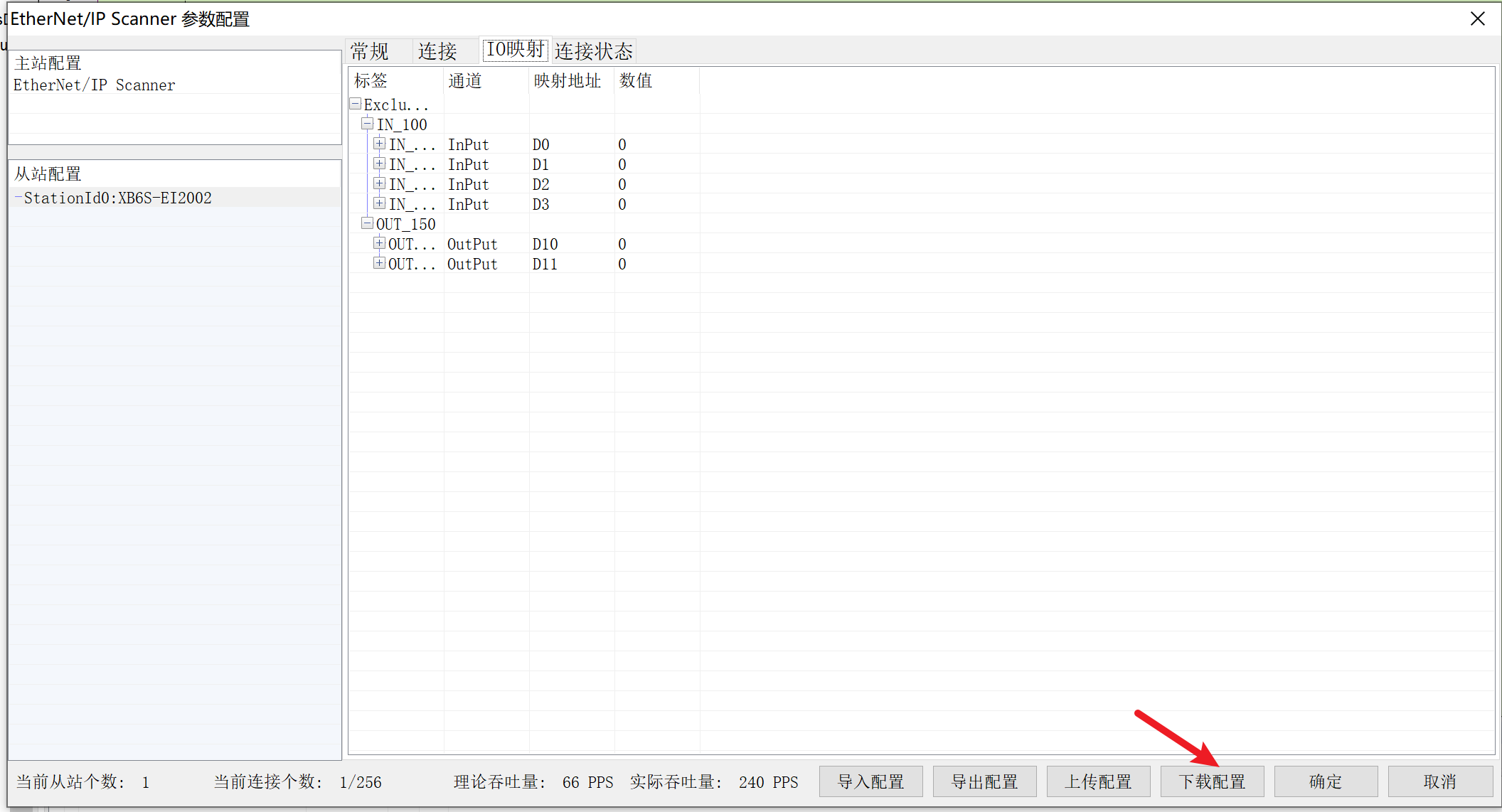Screen dimensions: 1502x812
Task: Expand the IN_ row mapped to D2
Action: click(x=380, y=183)
